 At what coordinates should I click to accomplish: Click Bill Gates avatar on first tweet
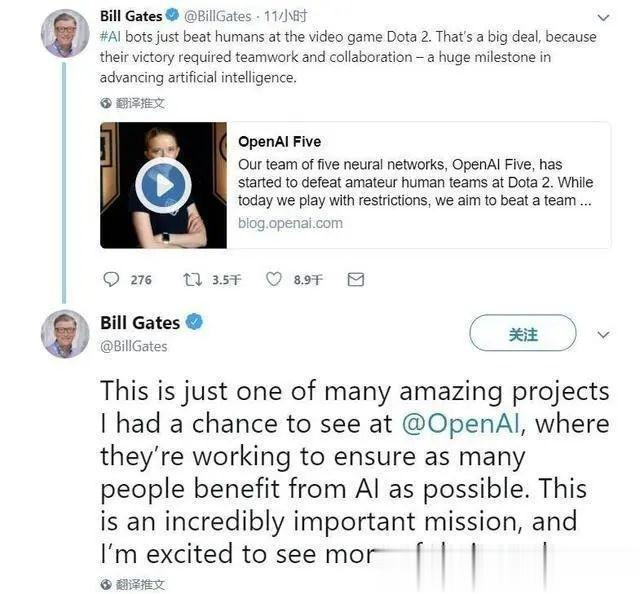(65, 32)
